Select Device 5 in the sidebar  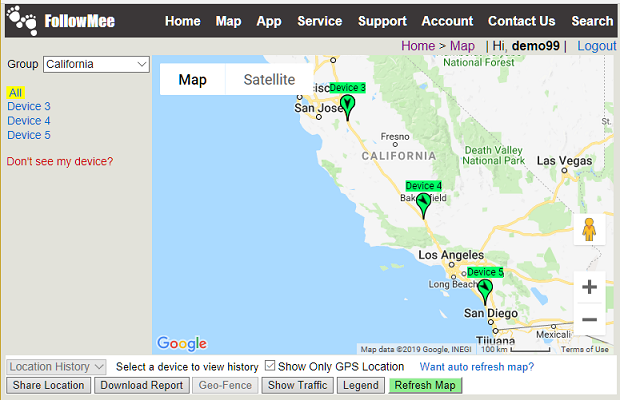(29, 135)
